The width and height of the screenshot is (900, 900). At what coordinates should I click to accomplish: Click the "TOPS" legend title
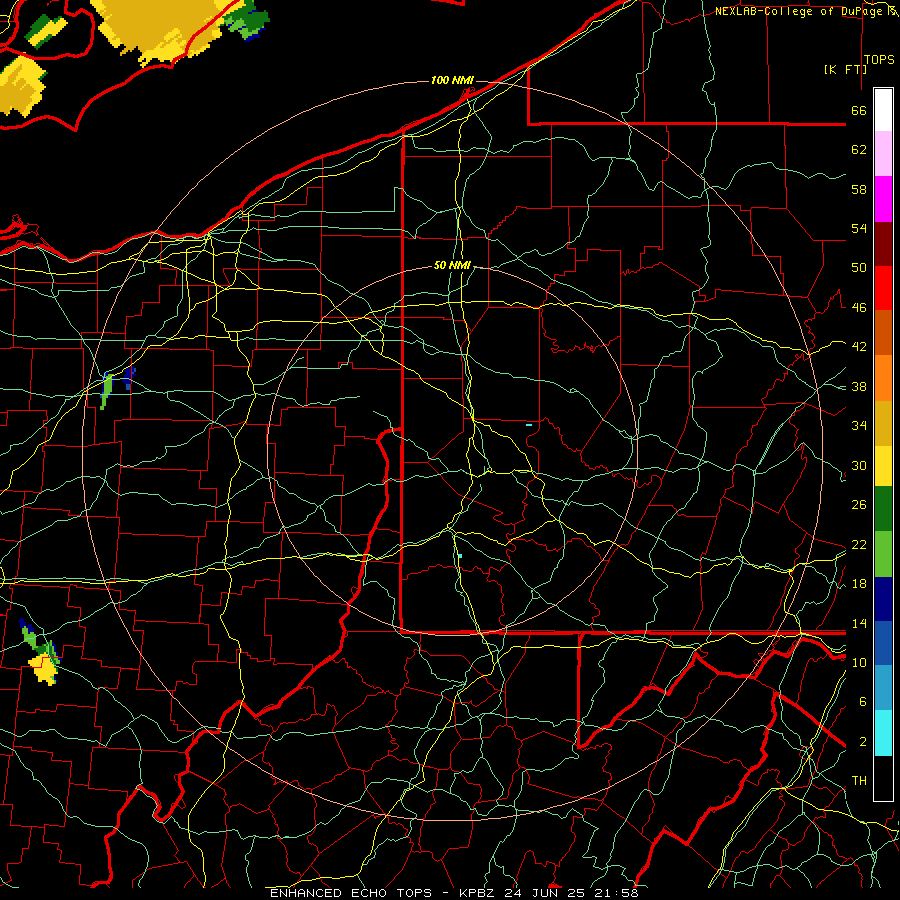click(x=879, y=59)
